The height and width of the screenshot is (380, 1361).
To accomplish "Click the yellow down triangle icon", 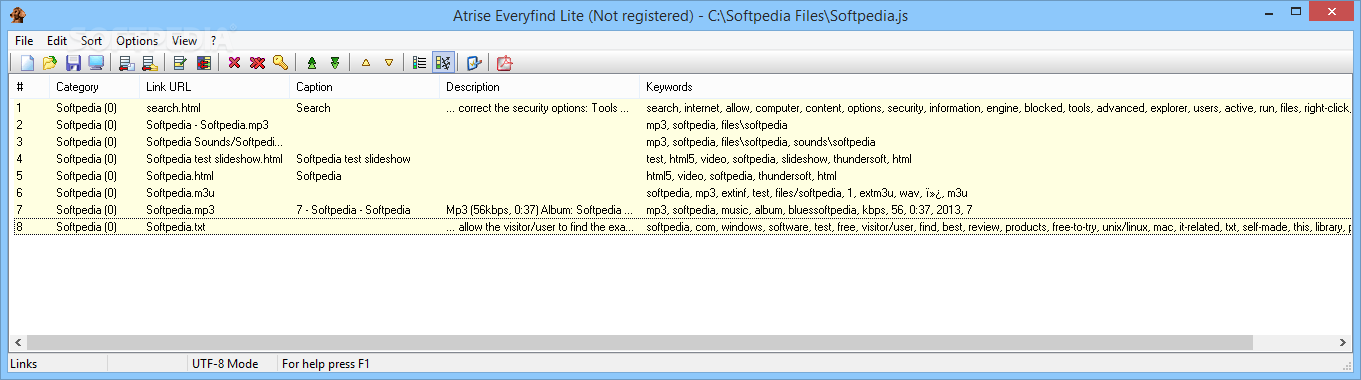I will [388, 63].
